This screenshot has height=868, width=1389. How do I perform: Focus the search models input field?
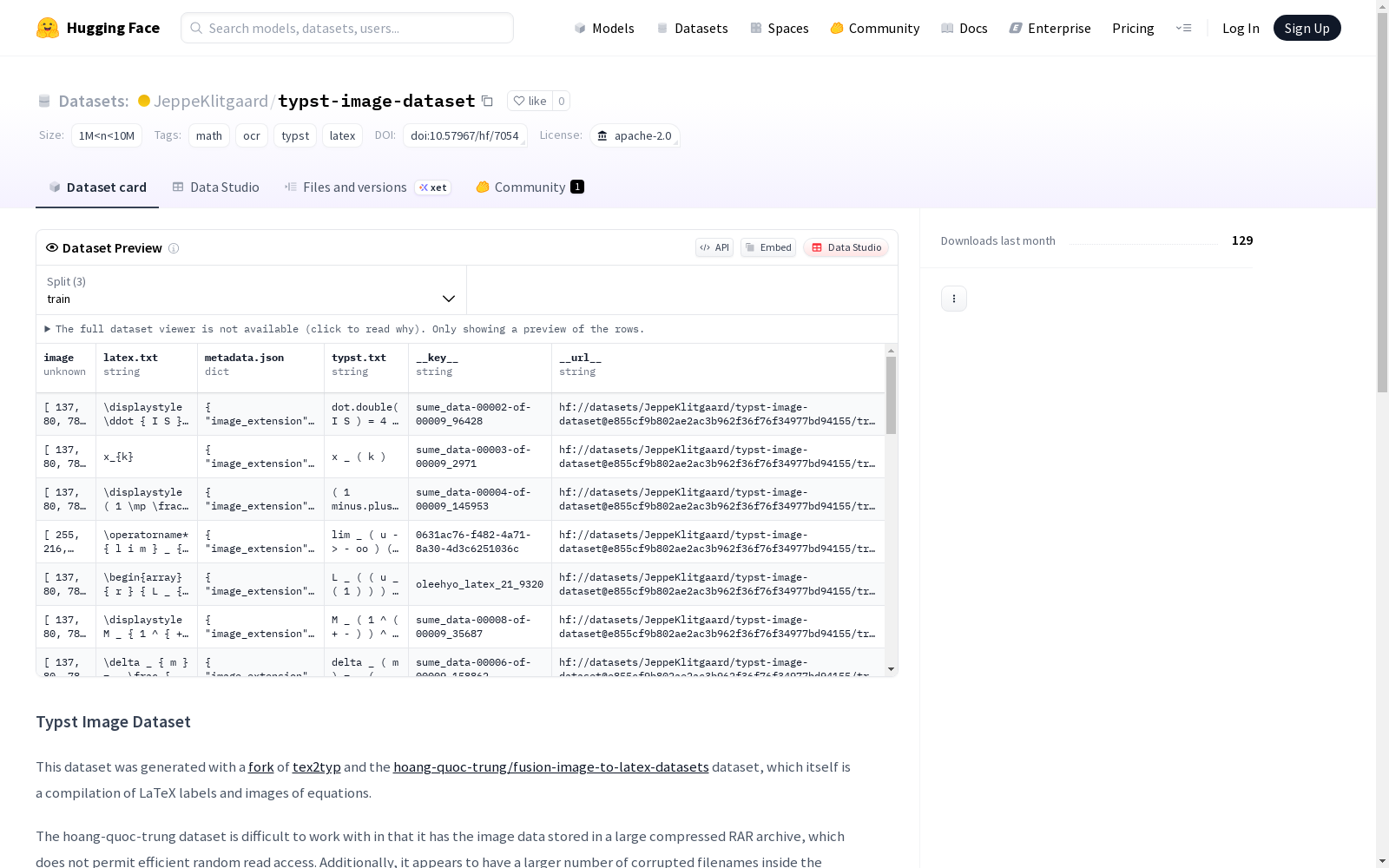347,28
